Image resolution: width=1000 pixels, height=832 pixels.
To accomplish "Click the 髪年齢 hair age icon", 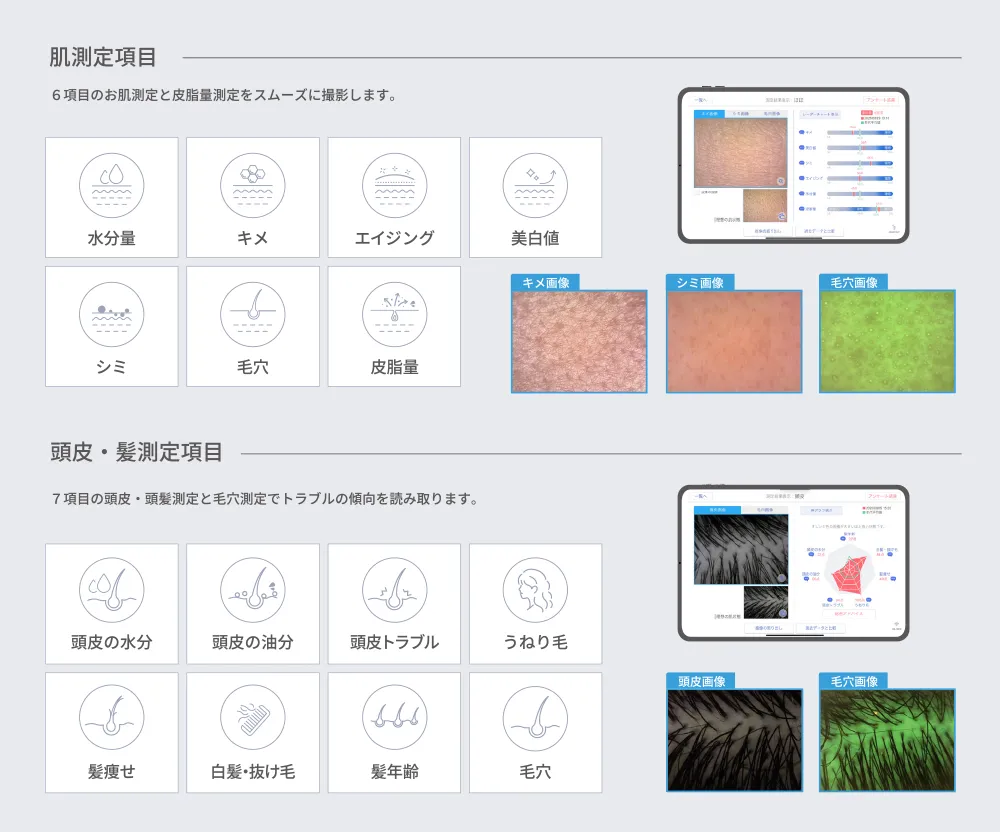I will 394,732.
